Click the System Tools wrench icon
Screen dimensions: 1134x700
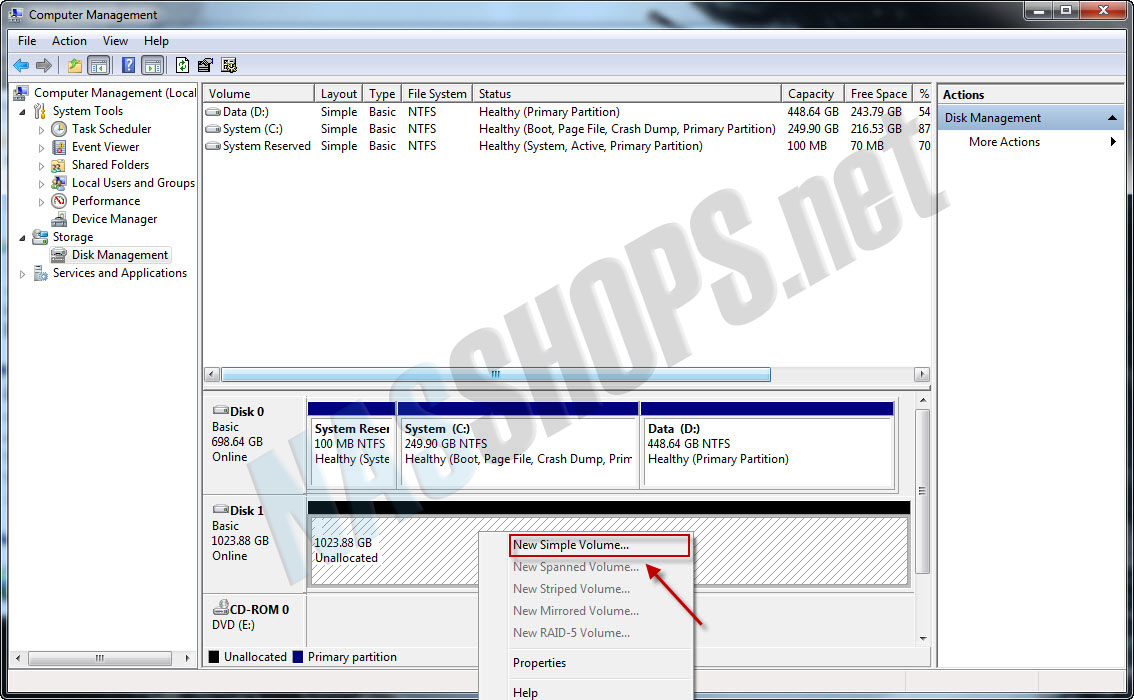40,111
